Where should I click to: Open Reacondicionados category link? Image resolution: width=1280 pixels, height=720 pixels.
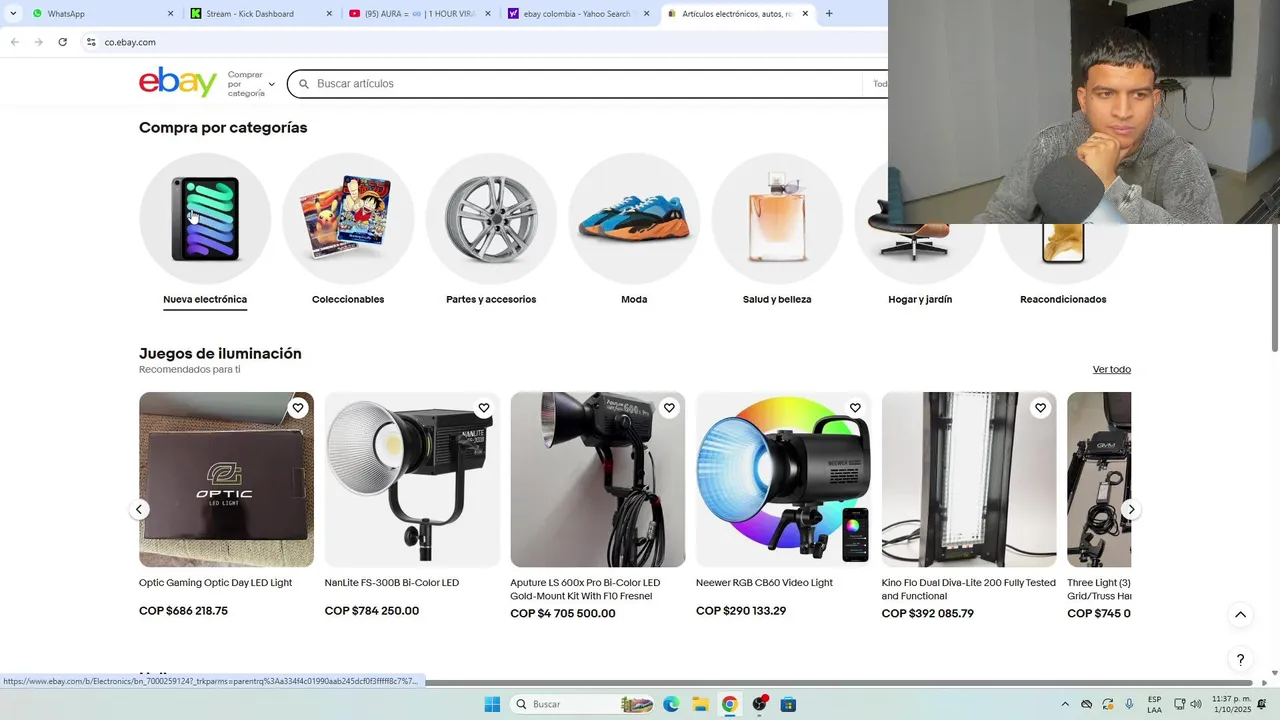(x=1063, y=299)
